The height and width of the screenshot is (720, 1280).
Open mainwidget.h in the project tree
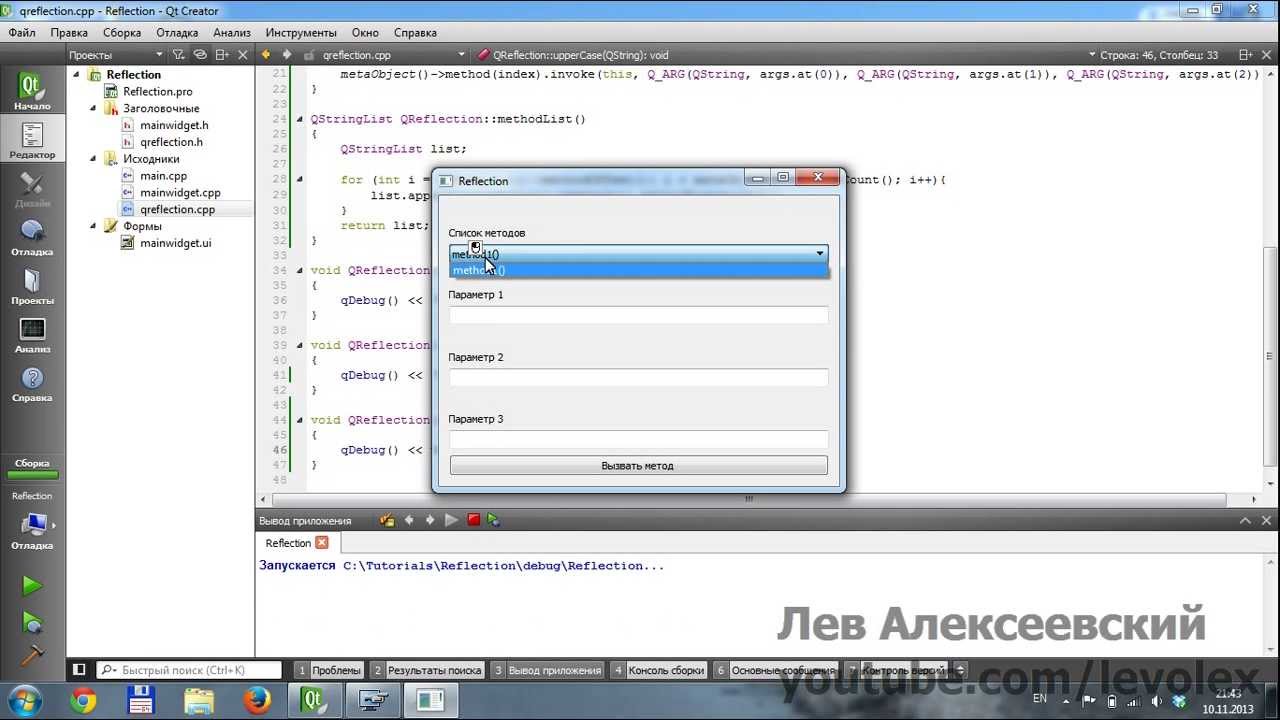pos(174,125)
